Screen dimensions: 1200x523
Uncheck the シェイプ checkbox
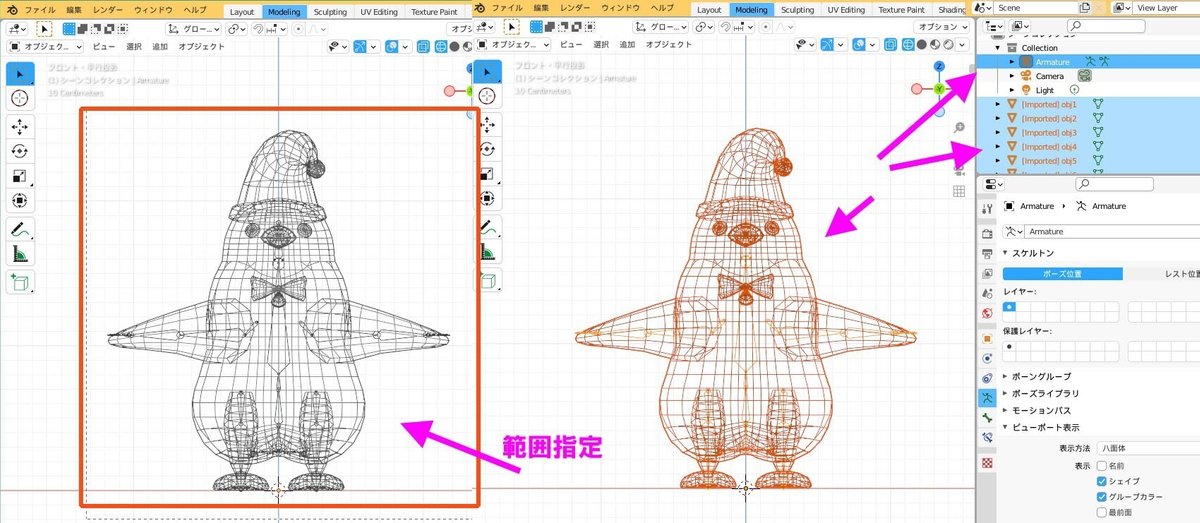(1102, 481)
